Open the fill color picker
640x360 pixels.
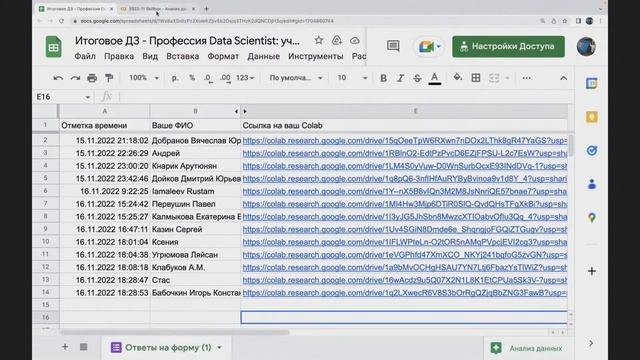[x=458, y=78]
